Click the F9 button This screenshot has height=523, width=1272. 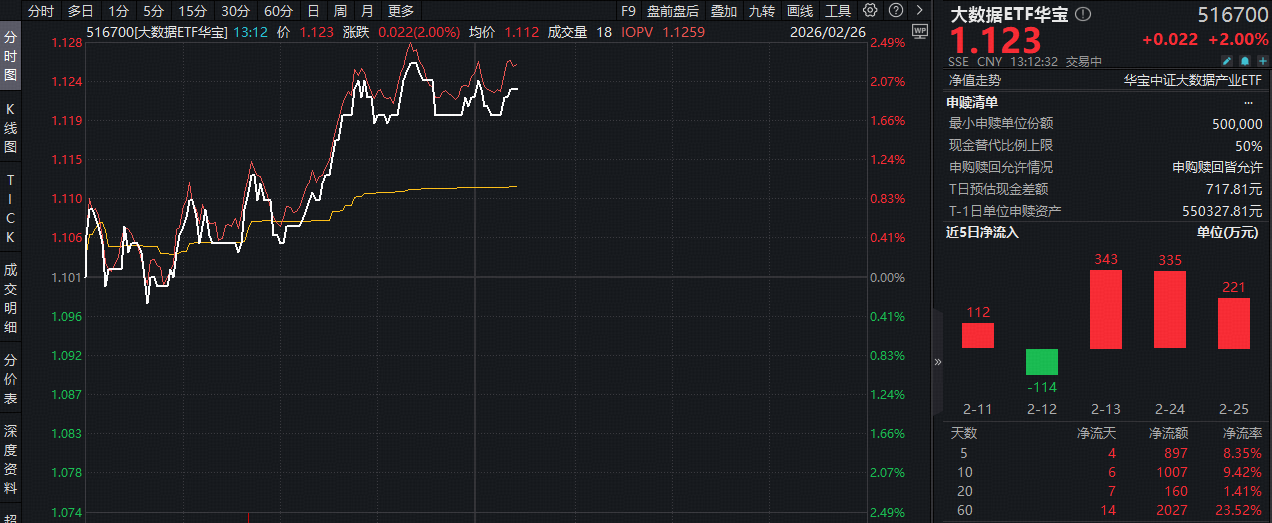(x=628, y=11)
